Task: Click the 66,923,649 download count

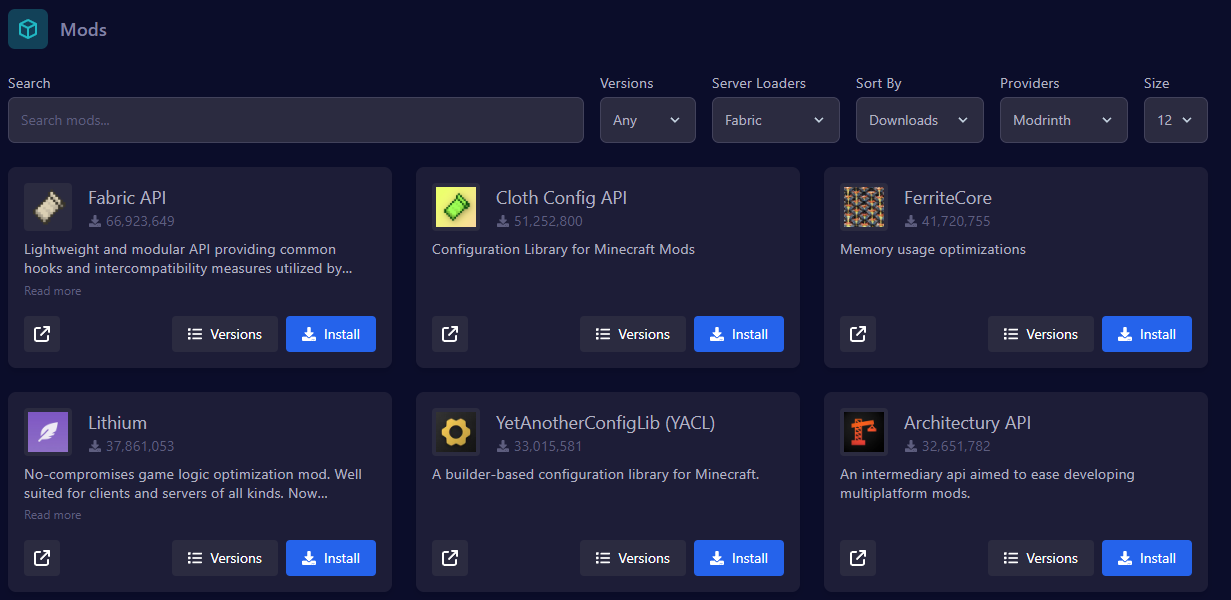Action: 140,221
